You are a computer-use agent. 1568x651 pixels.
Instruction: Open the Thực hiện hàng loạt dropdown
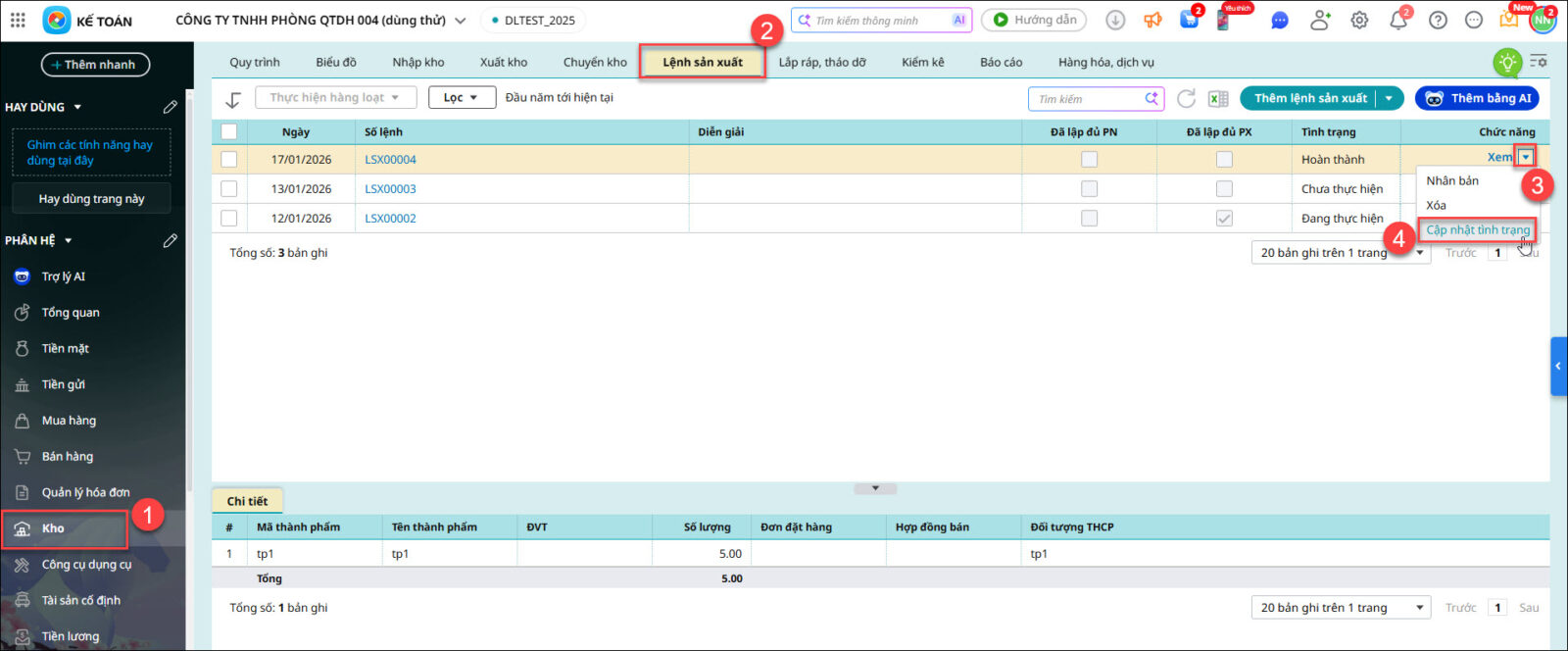335,97
